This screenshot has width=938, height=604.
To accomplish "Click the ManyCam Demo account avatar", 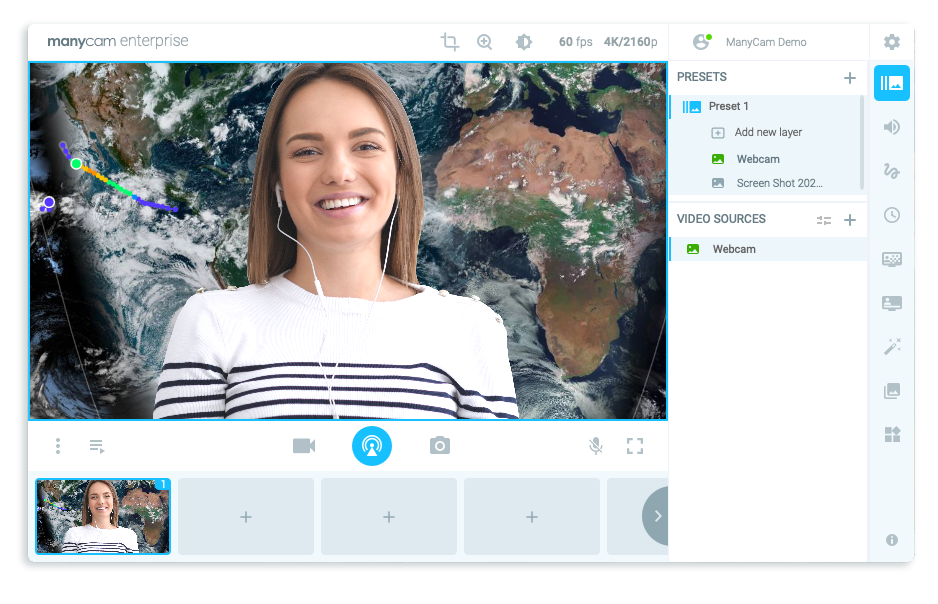I will point(702,41).
